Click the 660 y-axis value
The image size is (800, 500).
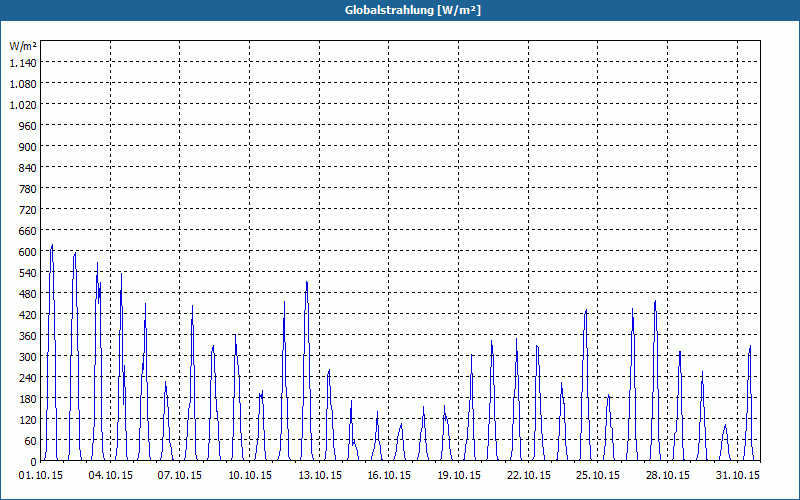coord(28,231)
